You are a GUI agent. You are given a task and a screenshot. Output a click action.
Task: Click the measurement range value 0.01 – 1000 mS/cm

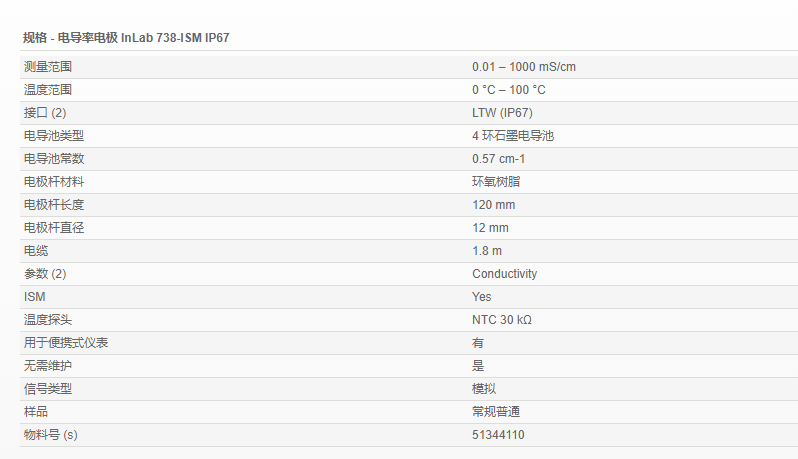click(x=524, y=67)
